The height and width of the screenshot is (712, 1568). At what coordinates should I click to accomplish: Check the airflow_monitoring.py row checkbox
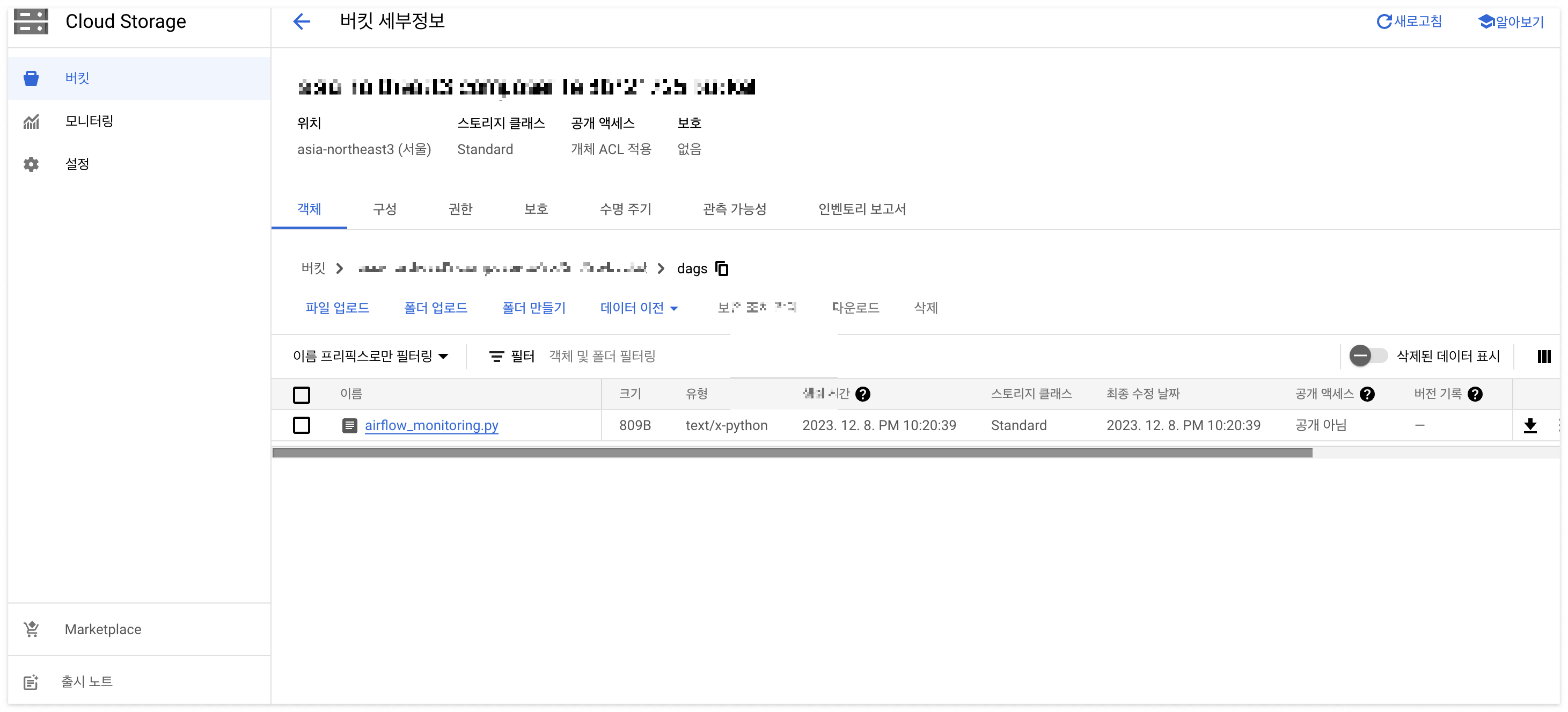pos(301,425)
